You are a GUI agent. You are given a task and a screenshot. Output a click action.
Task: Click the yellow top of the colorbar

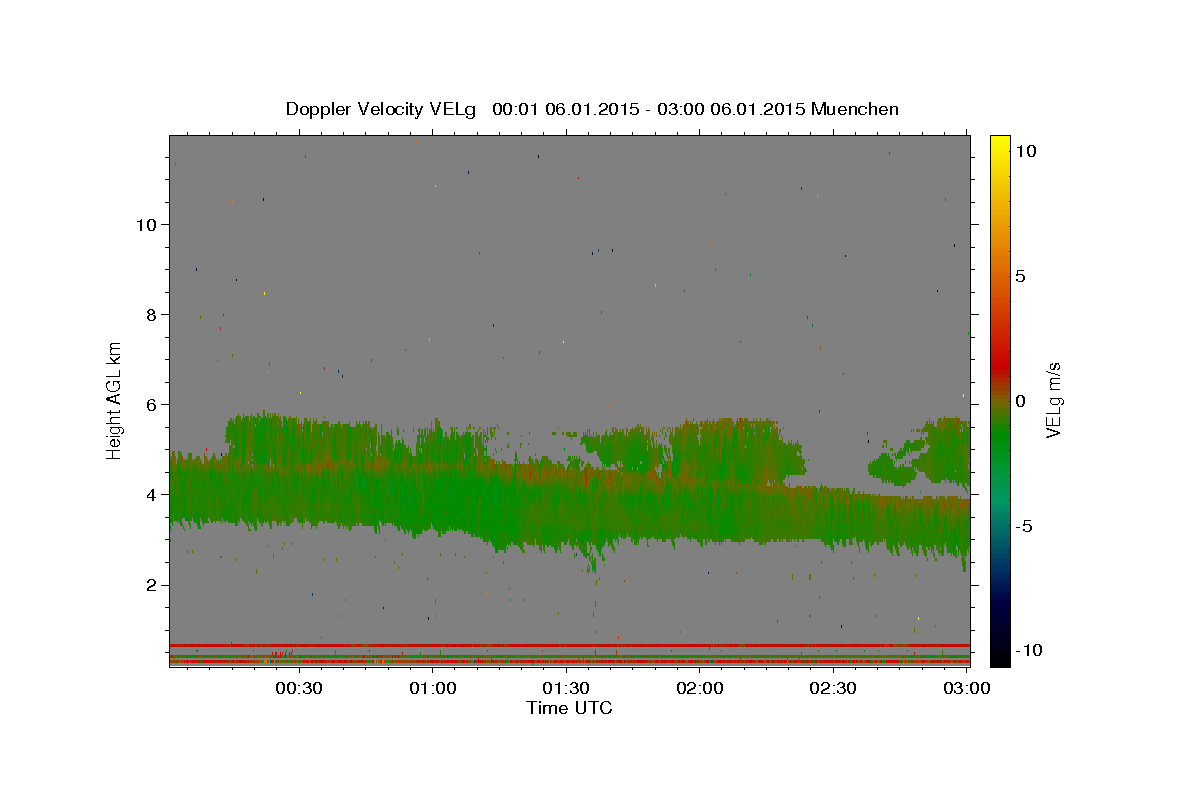[999, 143]
